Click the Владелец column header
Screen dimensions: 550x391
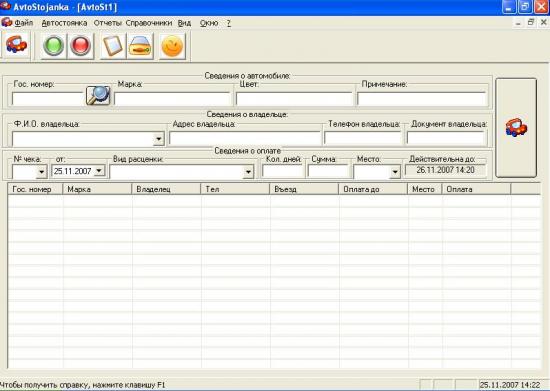pos(166,189)
